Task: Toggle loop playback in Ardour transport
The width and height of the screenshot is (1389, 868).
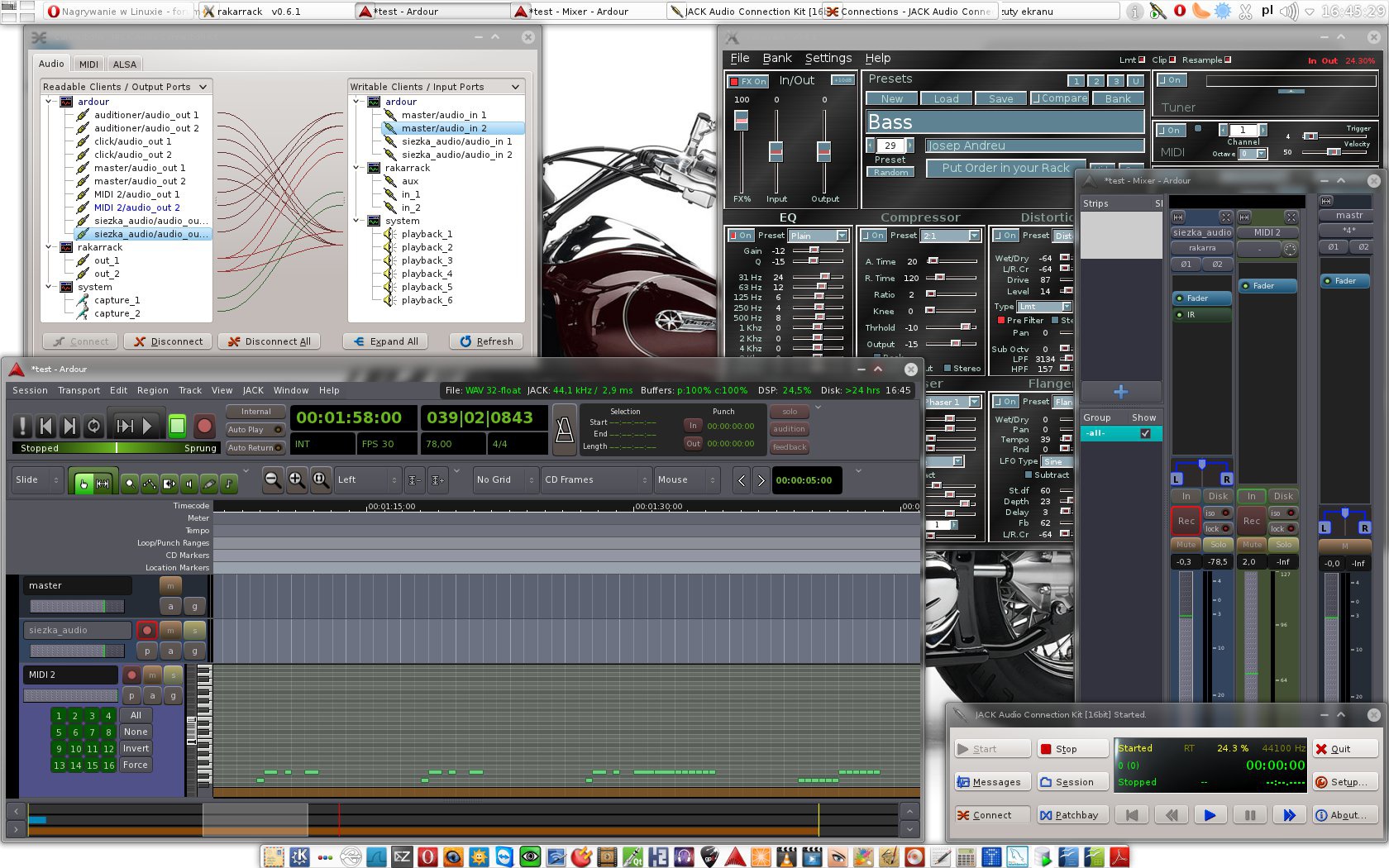Action: point(94,426)
